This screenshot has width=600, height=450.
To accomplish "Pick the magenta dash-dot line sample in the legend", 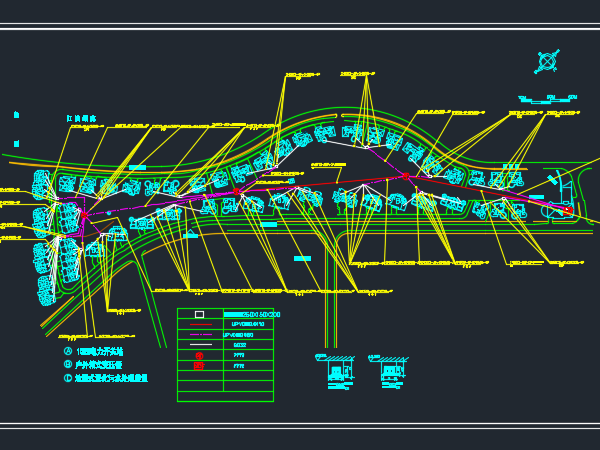I will coord(201,334).
